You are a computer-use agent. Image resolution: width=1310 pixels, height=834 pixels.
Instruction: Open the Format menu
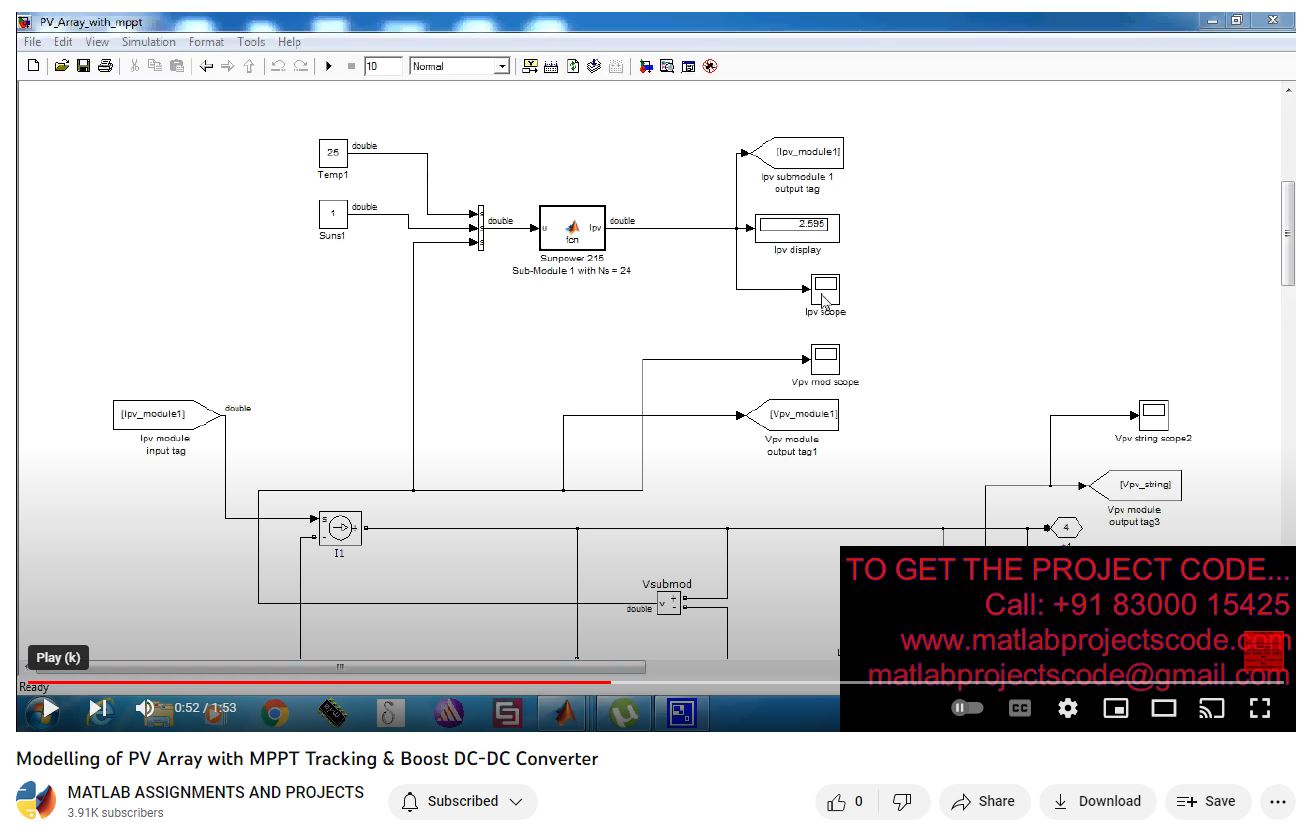(206, 42)
